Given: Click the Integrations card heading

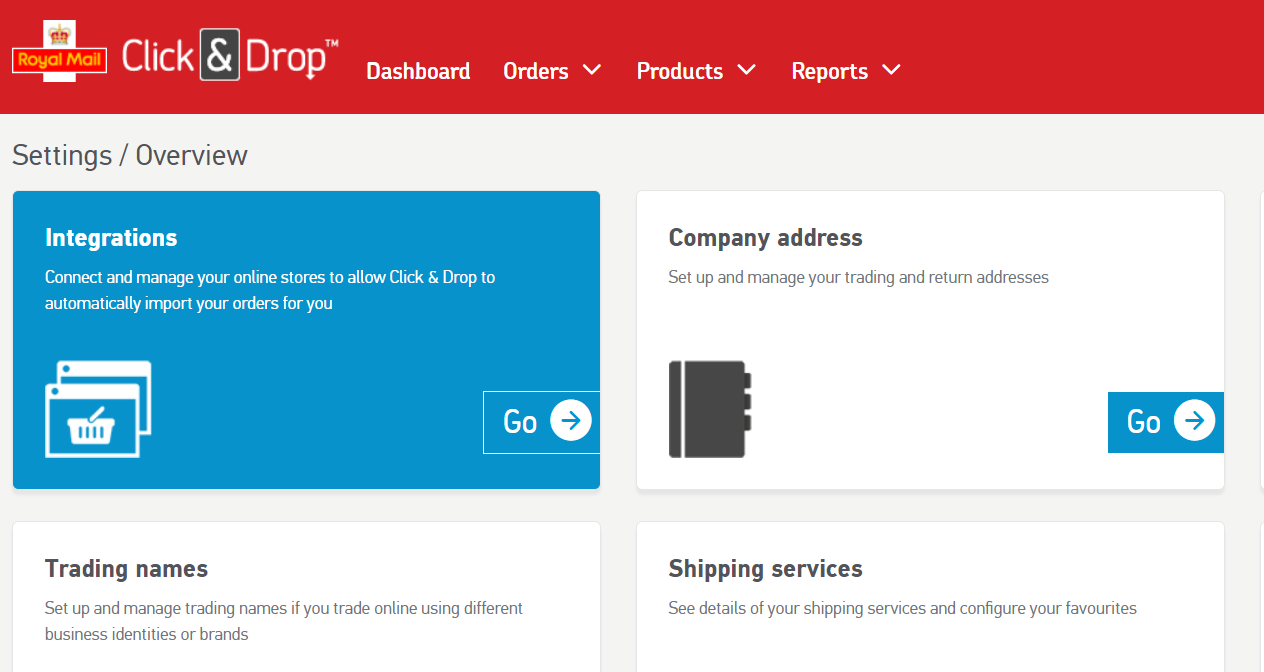Looking at the screenshot, I should pos(111,238).
